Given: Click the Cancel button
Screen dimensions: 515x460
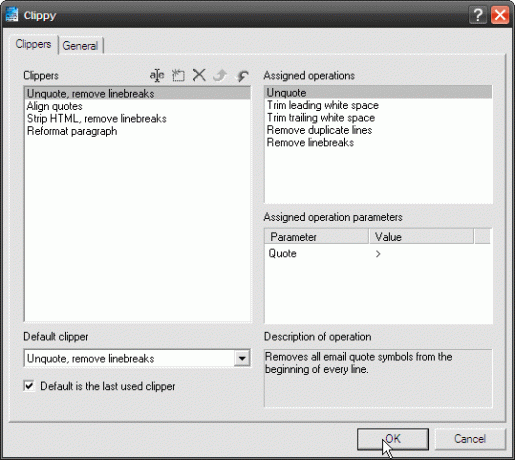Looking at the screenshot, I should [x=470, y=439].
